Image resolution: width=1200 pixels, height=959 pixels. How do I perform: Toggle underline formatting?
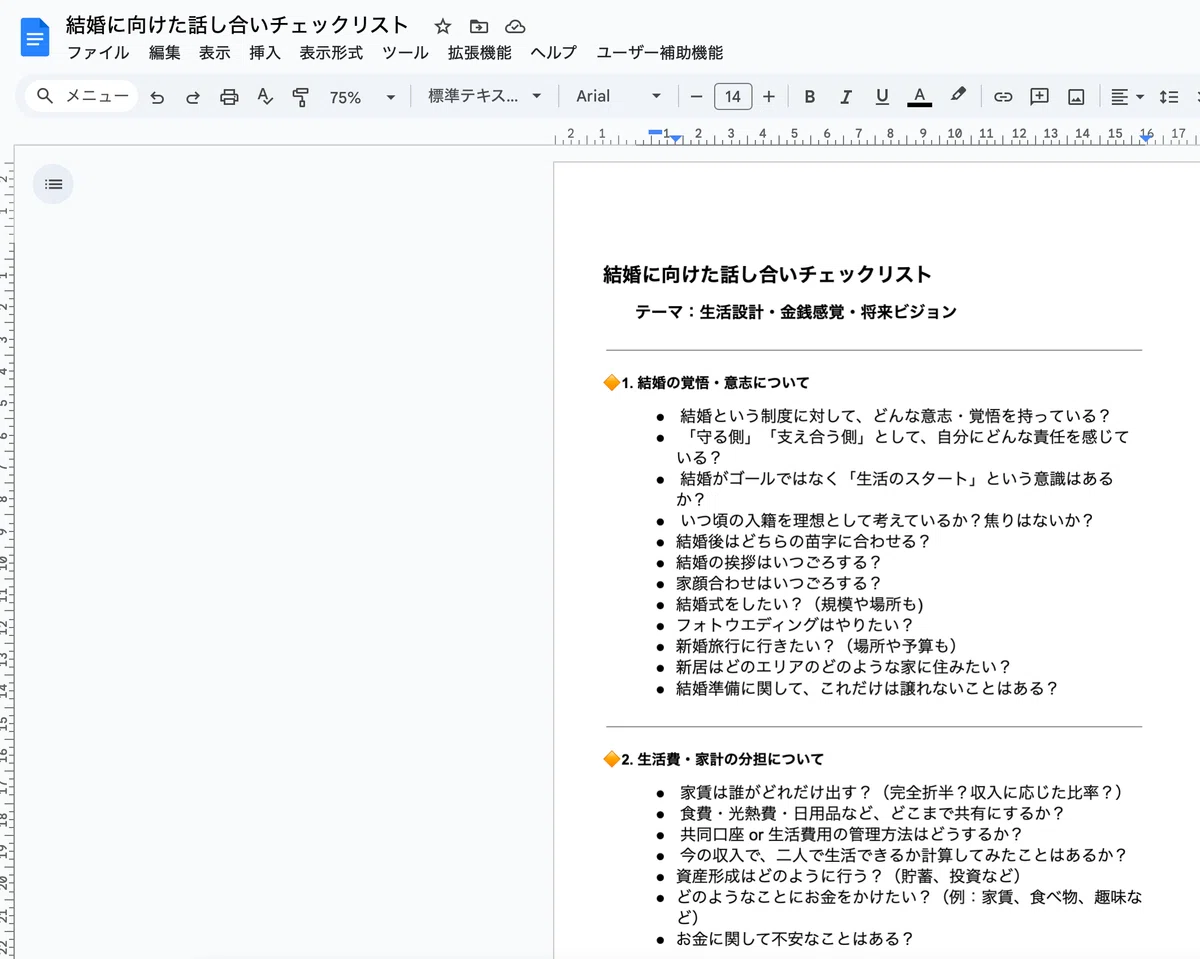882,97
